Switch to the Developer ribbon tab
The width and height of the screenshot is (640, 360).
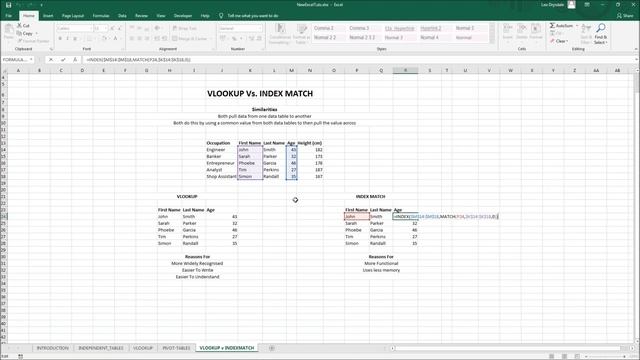183,16
